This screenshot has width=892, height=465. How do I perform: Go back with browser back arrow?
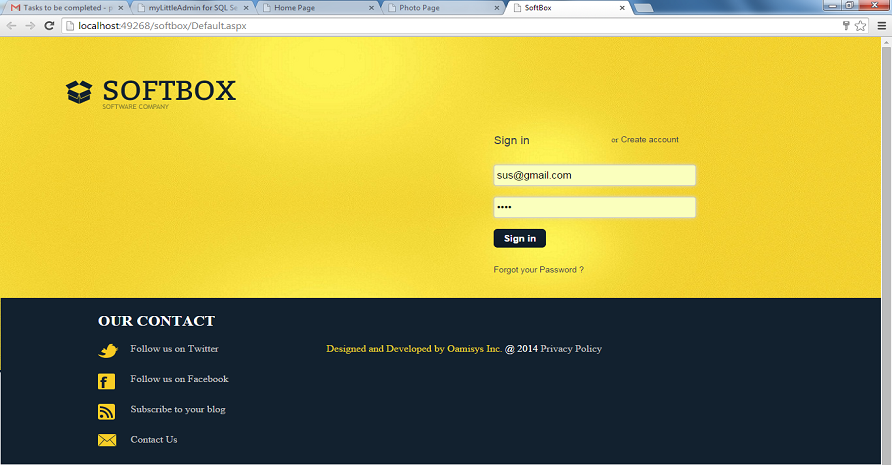click(x=11, y=26)
